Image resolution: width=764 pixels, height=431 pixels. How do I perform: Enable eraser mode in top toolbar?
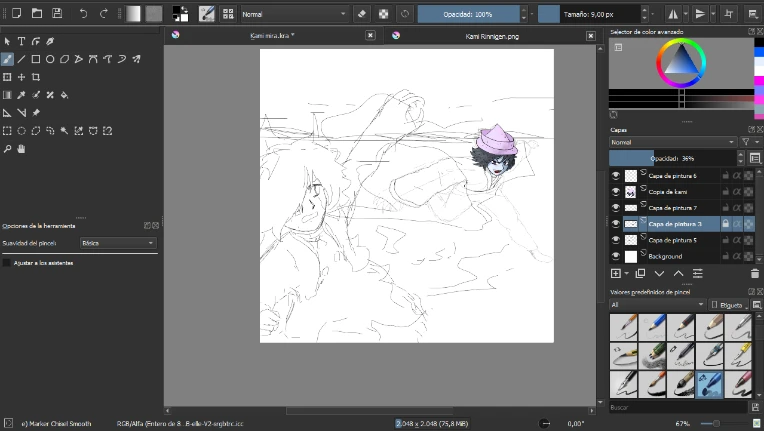coord(360,14)
